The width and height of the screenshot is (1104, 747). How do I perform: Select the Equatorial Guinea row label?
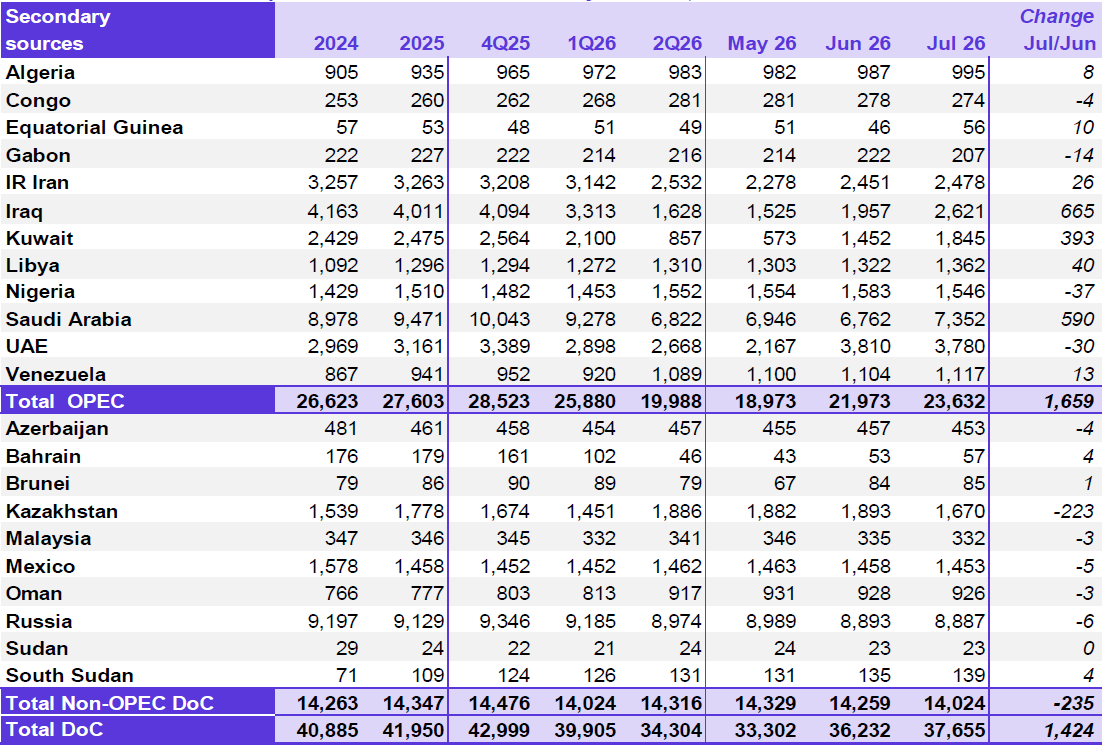(94, 127)
